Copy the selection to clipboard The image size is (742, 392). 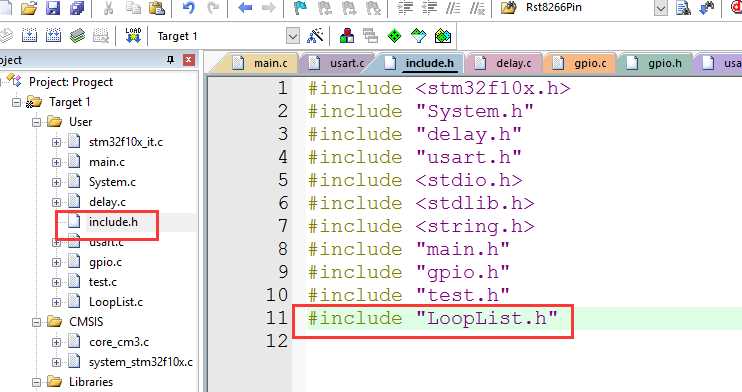(133, 8)
